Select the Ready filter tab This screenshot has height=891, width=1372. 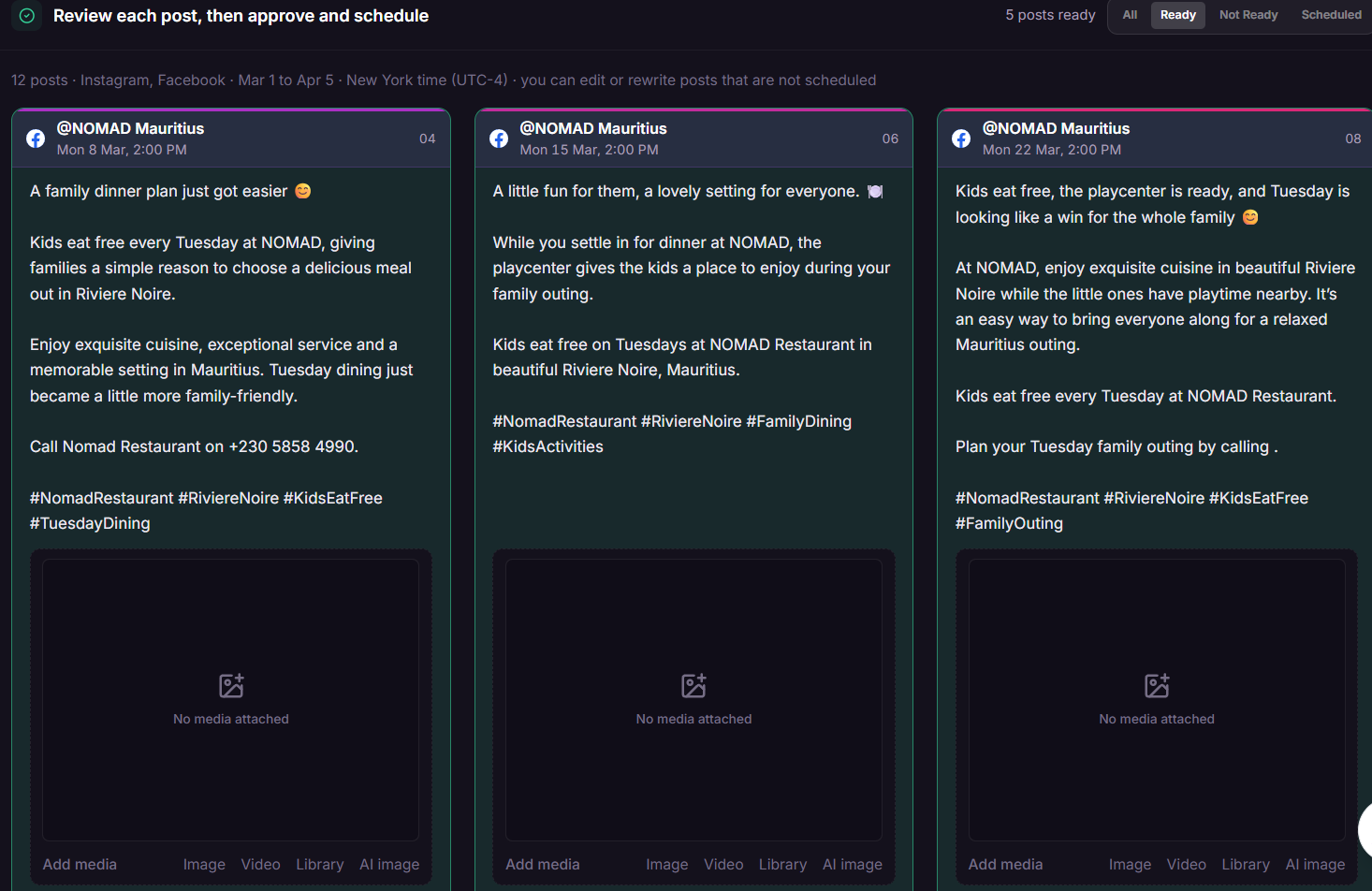pyautogui.click(x=1178, y=15)
